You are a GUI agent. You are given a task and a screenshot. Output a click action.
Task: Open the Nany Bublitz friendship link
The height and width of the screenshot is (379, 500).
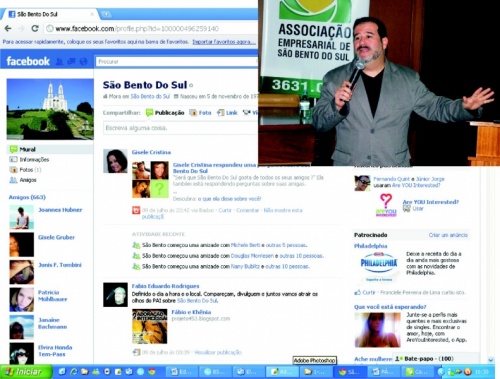click(x=245, y=267)
